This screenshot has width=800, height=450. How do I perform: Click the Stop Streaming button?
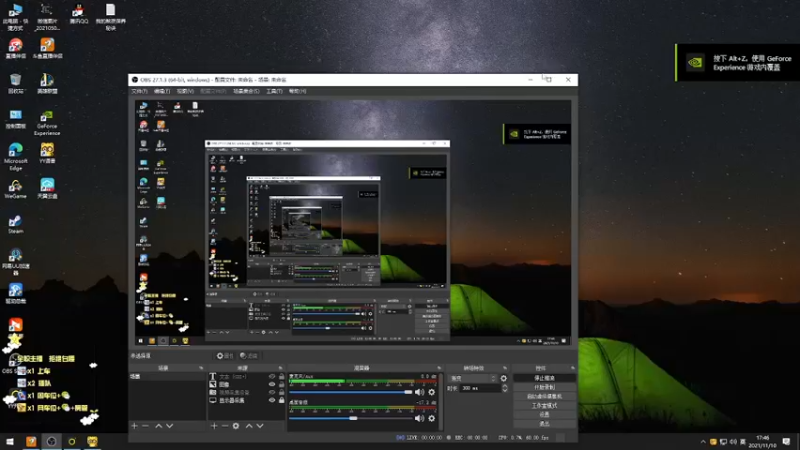(x=544, y=378)
